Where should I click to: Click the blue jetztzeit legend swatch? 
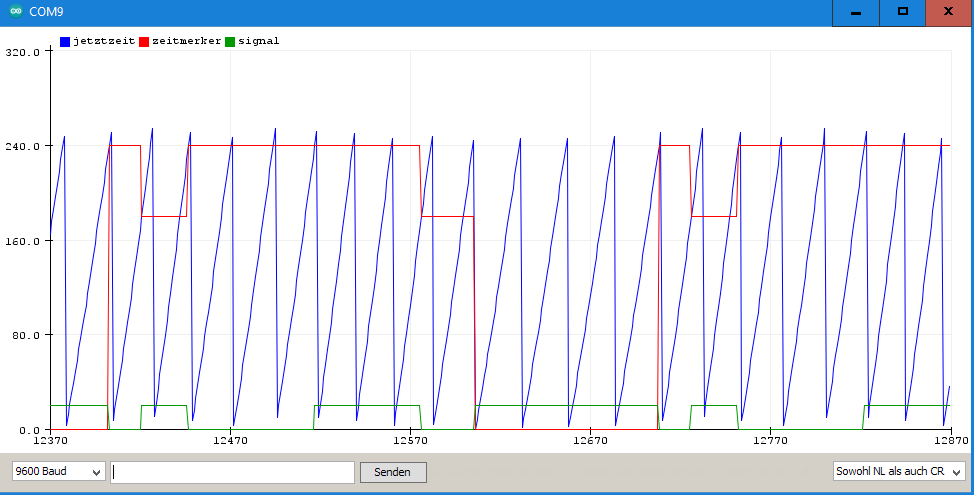(x=65, y=42)
